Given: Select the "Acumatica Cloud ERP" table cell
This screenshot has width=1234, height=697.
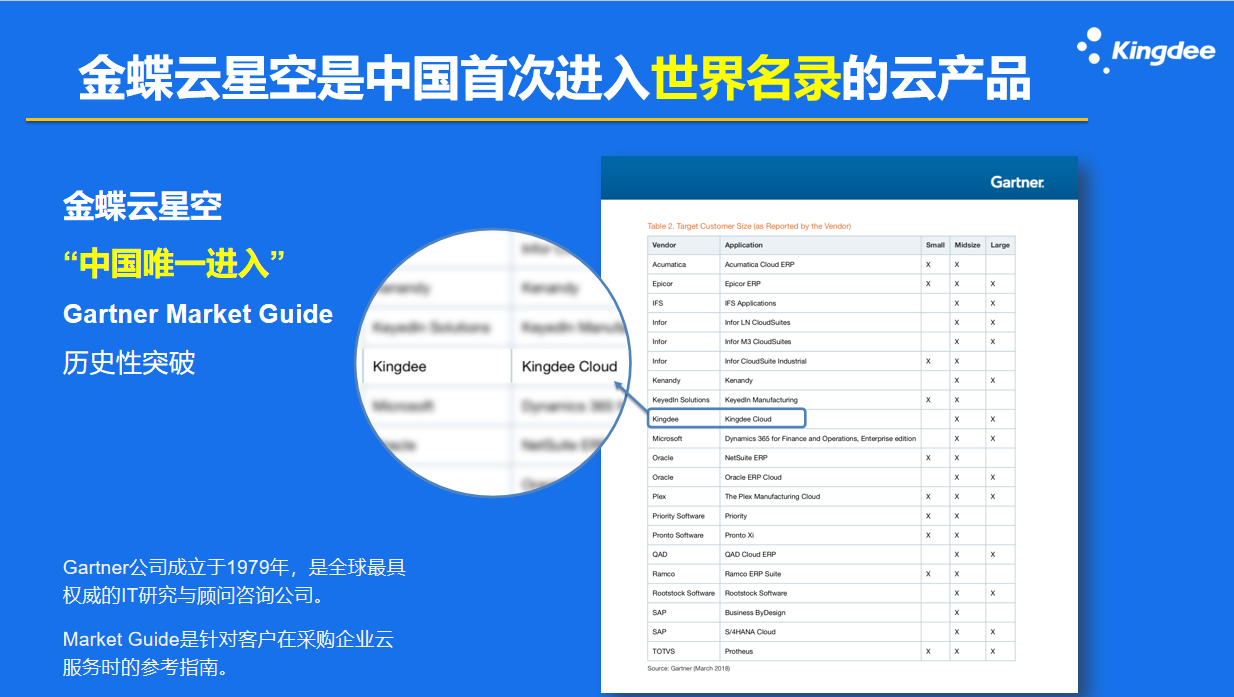Looking at the screenshot, I should [760, 265].
